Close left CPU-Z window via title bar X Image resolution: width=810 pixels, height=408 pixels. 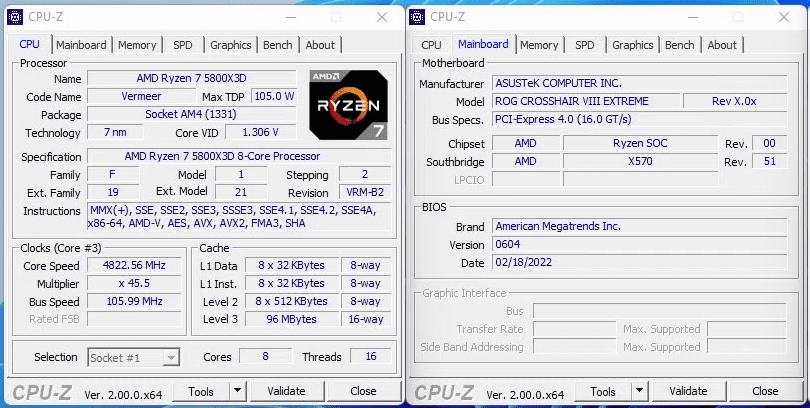click(382, 17)
